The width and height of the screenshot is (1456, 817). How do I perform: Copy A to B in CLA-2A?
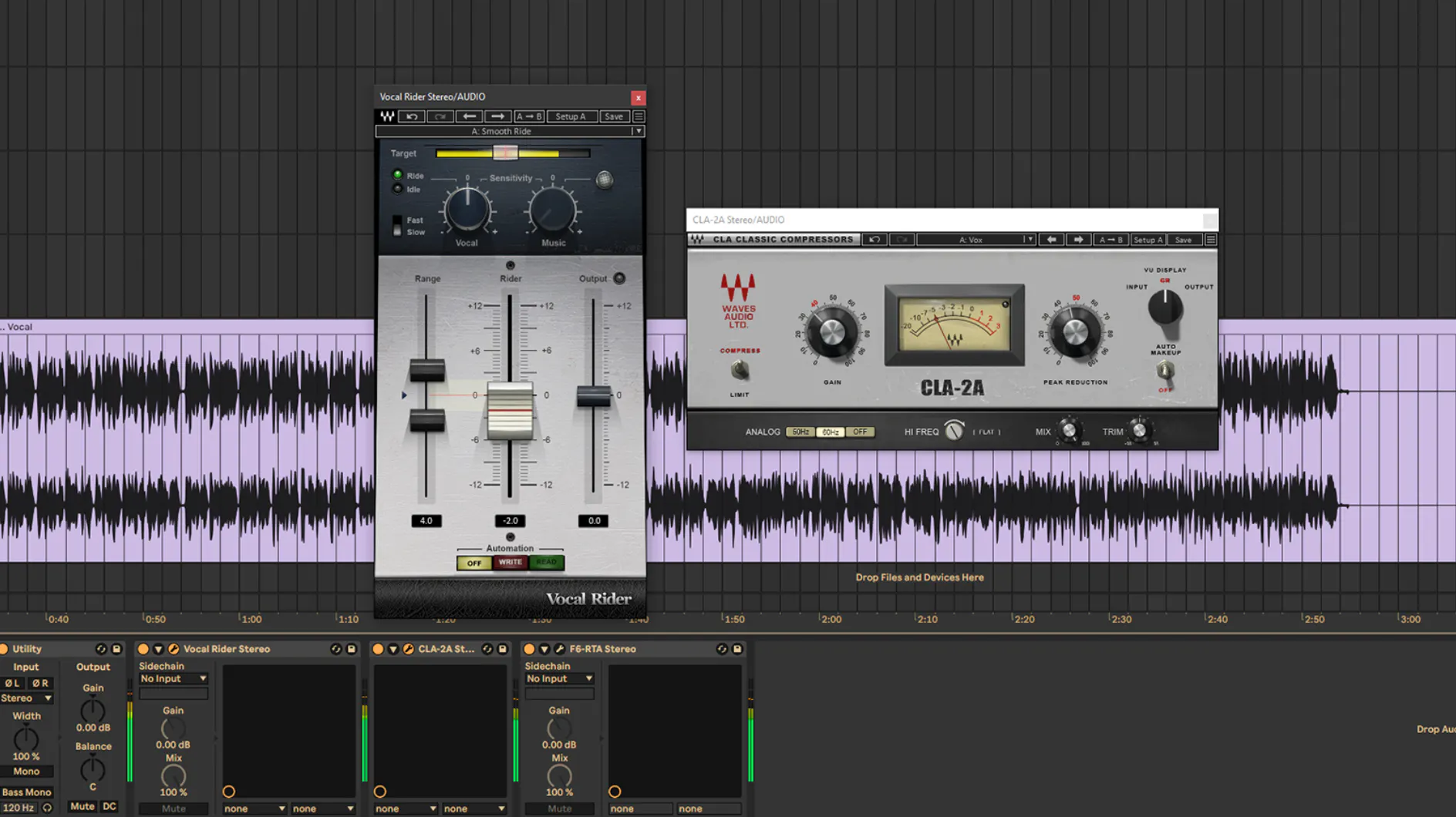click(1111, 240)
